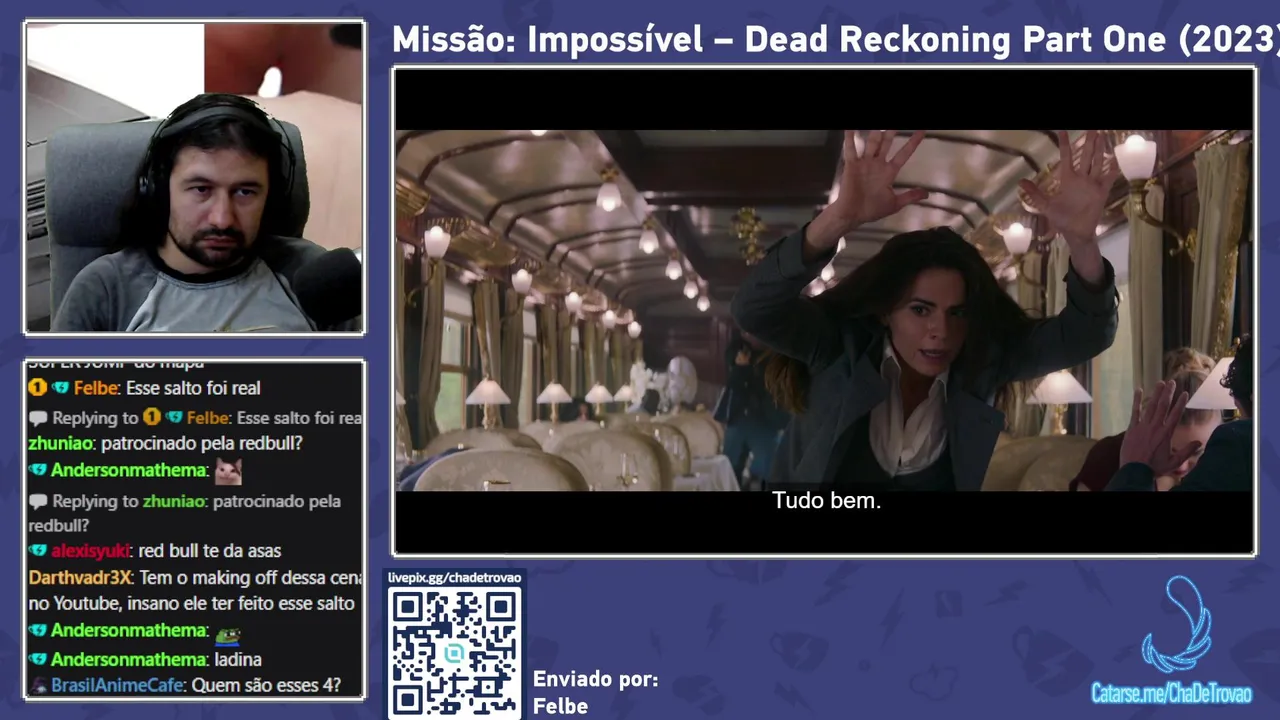Image resolution: width=1280 pixels, height=720 pixels.
Task: Click the livepix QR code
Action: pyautogui.click(x=454, y=653)
